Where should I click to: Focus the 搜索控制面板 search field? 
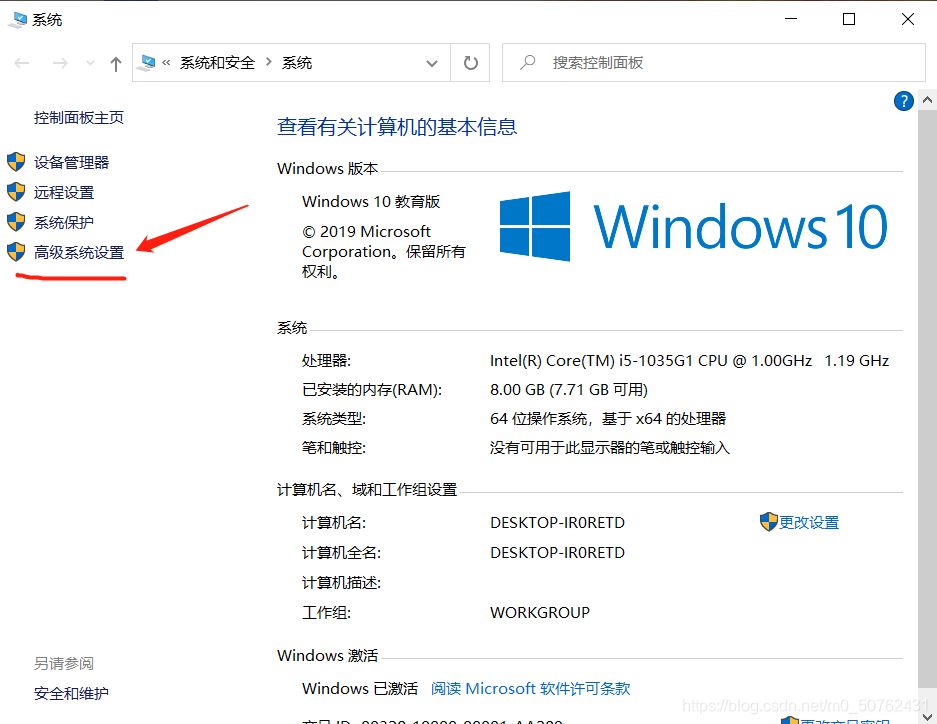[714, 63]
